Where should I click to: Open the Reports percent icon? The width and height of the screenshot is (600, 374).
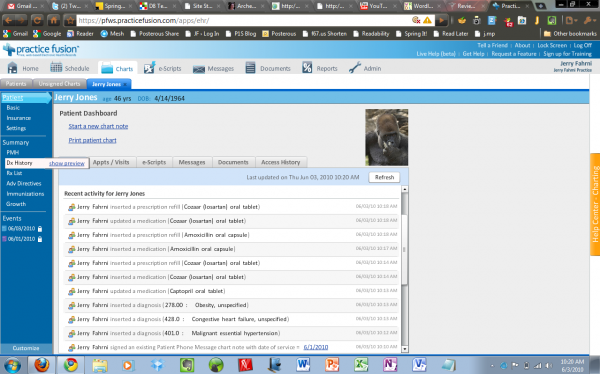[307, 68]
